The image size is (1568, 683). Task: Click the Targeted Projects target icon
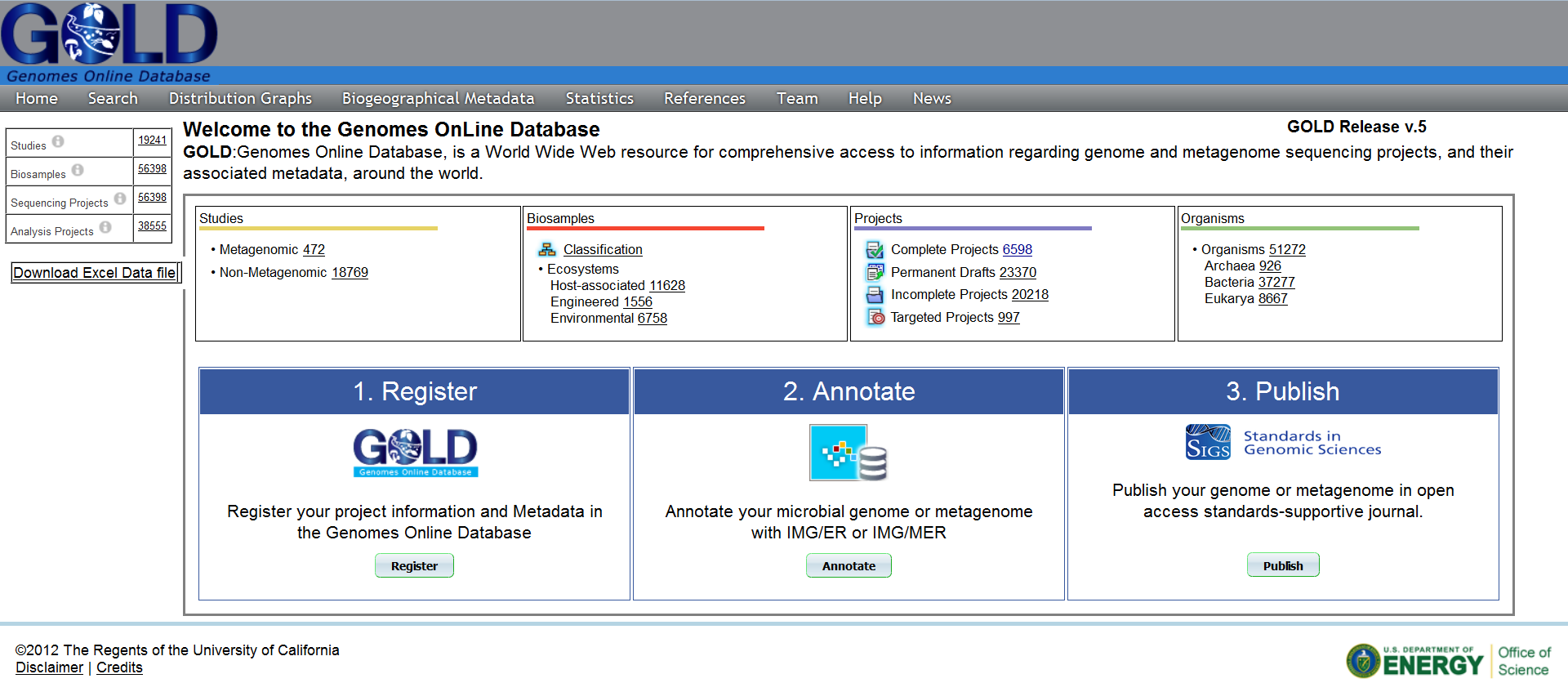coord(875,317)
